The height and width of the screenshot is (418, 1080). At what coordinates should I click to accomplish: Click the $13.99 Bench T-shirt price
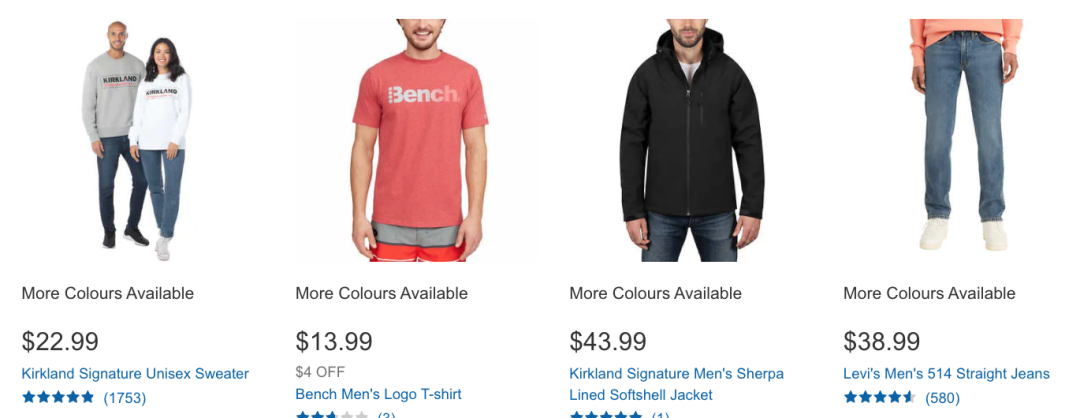(x=334, y=342)
